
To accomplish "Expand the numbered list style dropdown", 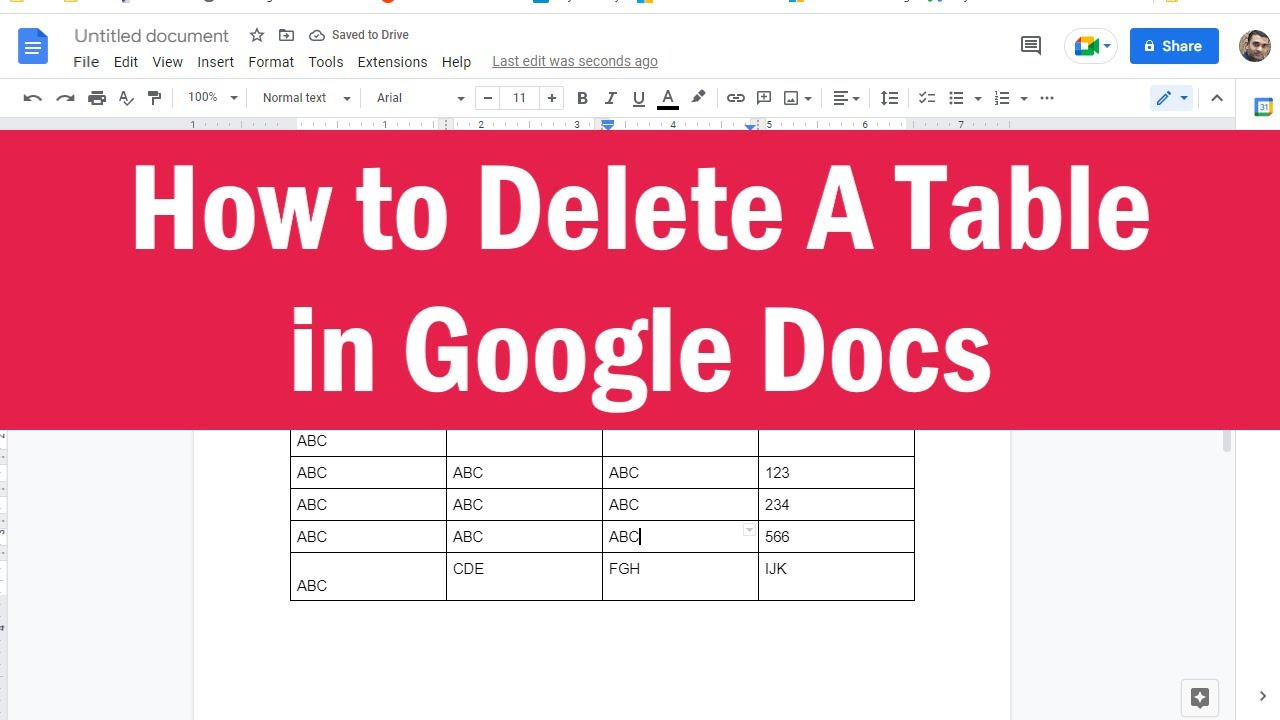I will coord(1023,98).
